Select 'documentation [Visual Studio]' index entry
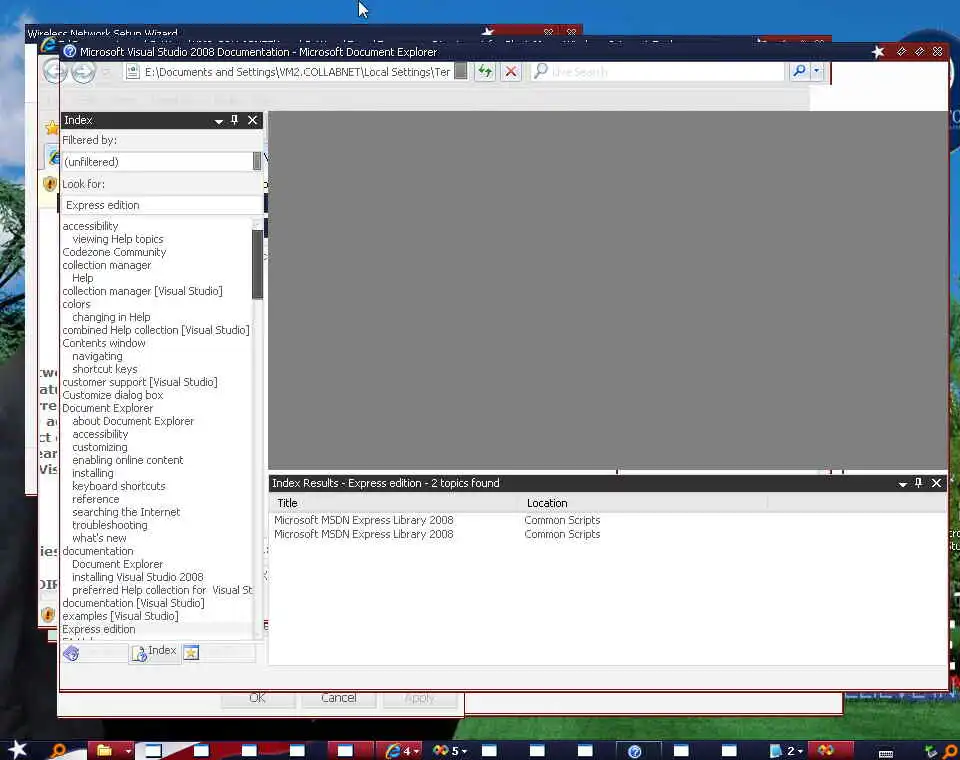 (133, 603)
